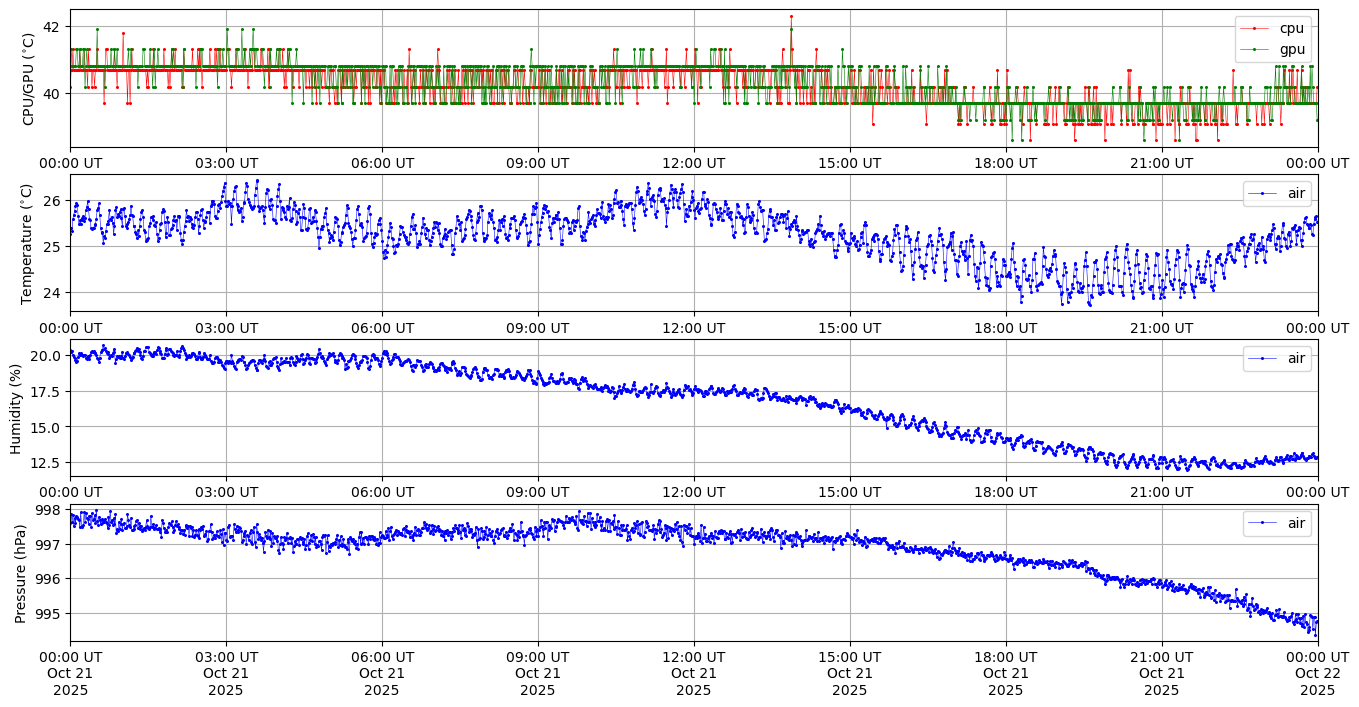Click the 995 tick on Pressure axis

48,613
